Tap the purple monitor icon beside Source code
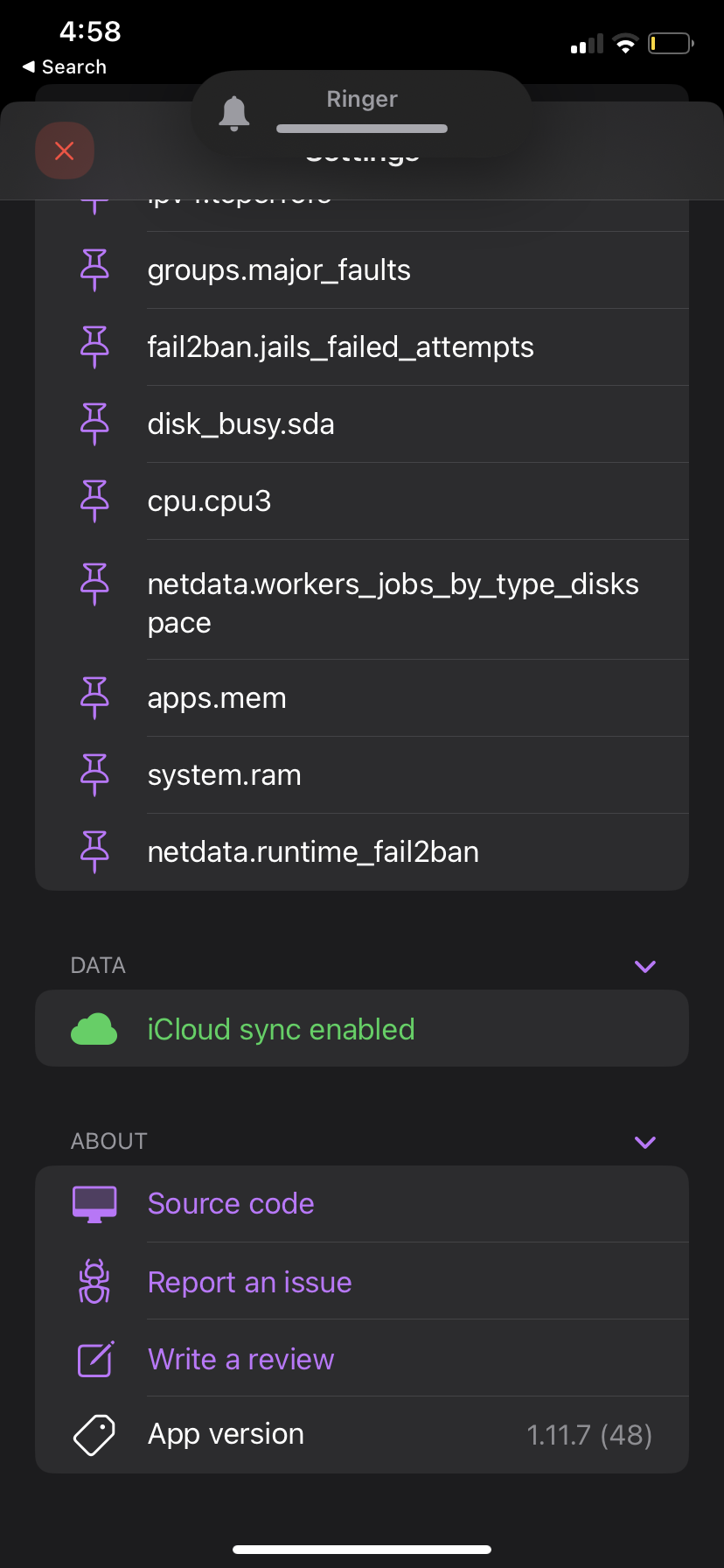This screenshot has height=1568, width=724. tap(94, 1204)
